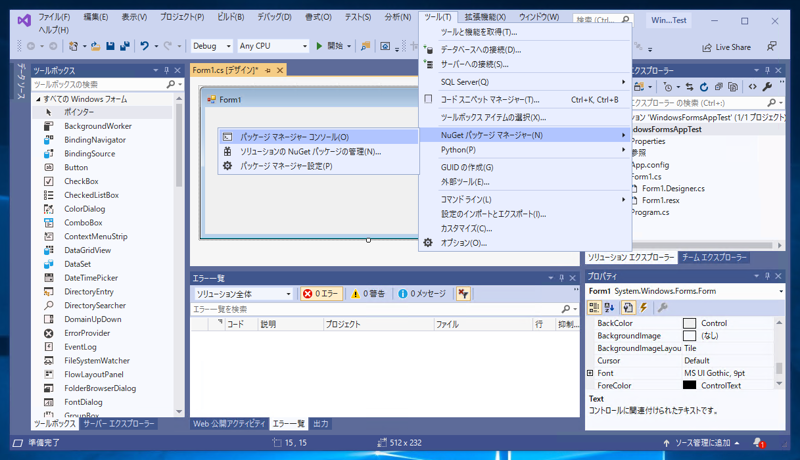
Task: Click the Categorized icon in Properties panel
Action: coord(594,307)
